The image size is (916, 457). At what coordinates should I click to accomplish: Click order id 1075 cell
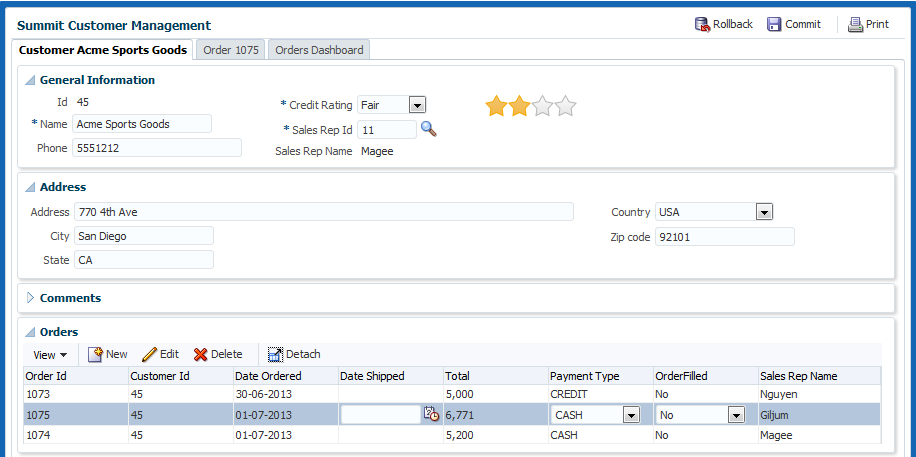point(76,416)
